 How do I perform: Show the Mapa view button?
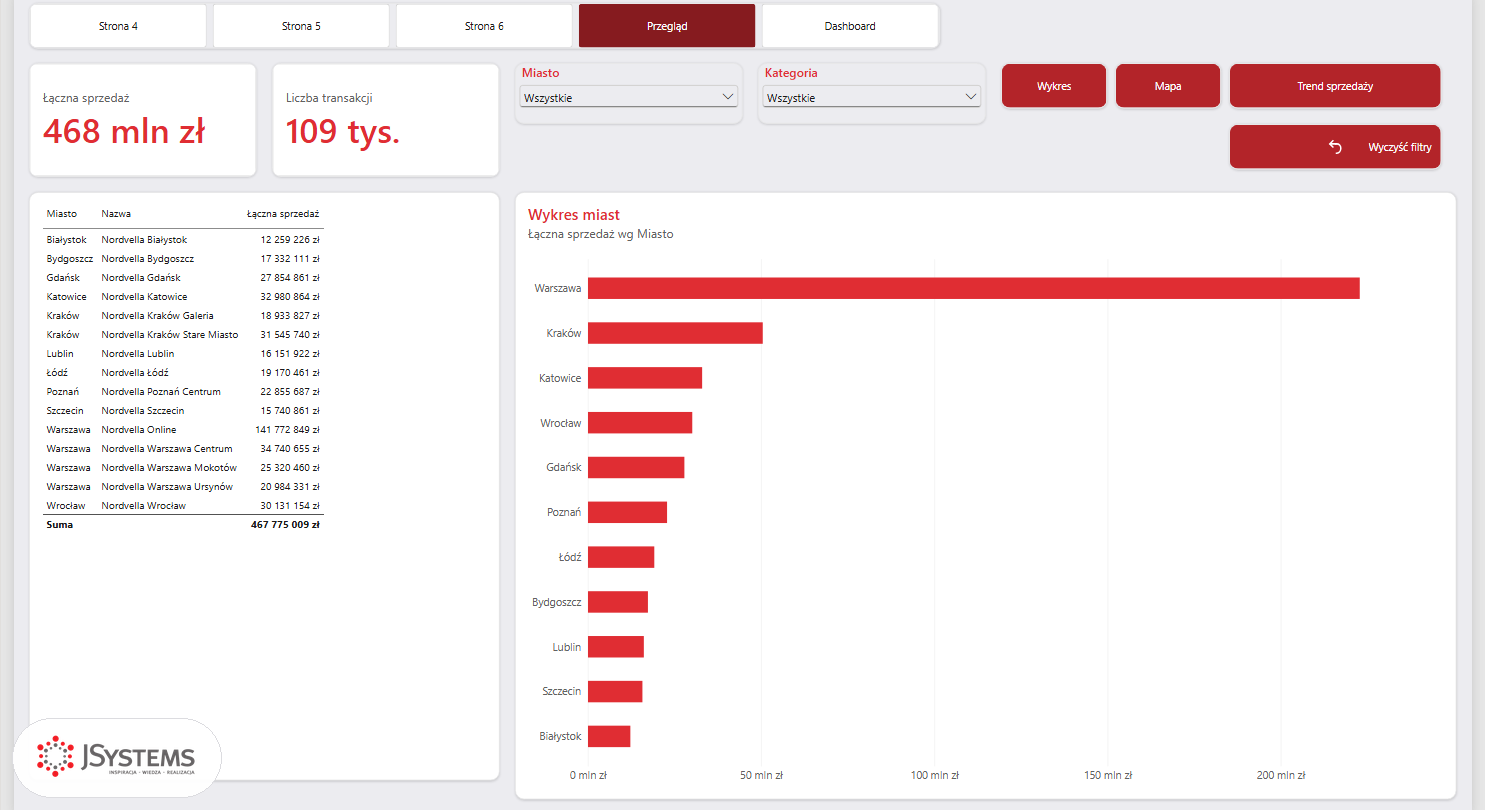coord(1168,86)
